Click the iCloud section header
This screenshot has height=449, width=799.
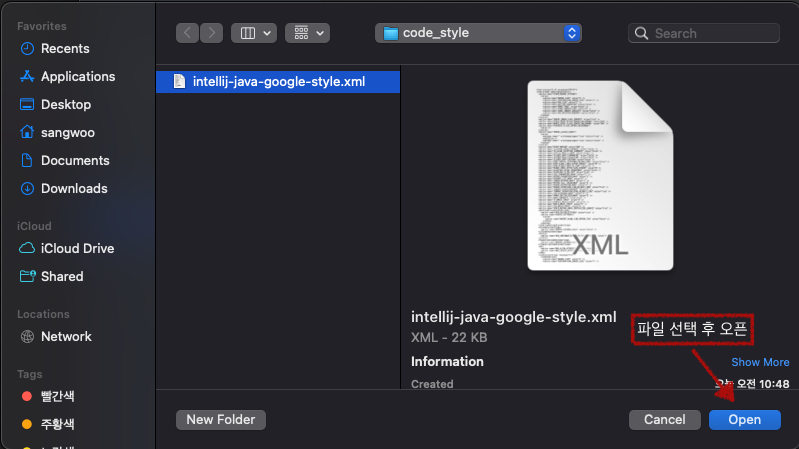(x=34, y=226)
